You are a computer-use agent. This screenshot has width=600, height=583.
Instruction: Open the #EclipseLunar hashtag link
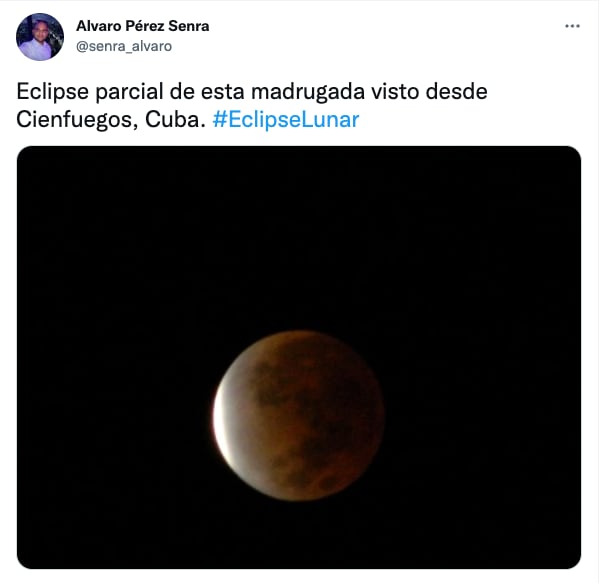285,119
